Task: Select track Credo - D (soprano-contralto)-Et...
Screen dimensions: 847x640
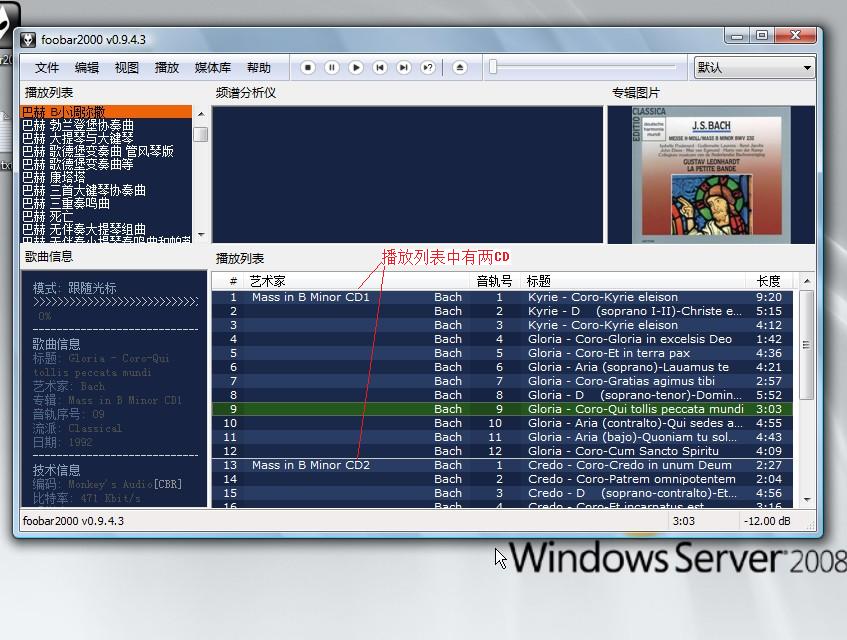Action: [x=502, y=493]
